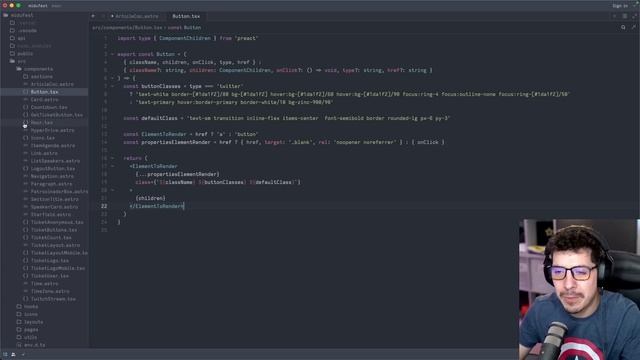Open the collaboration panel icon in status bar
This screenshot has width=640, height=360.
[13, 355]
